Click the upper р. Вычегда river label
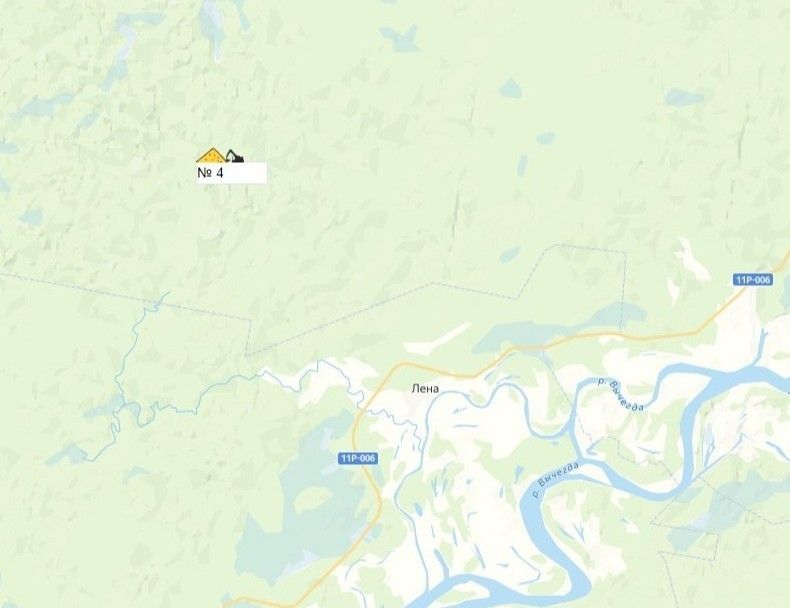 [x=621, y=394]
